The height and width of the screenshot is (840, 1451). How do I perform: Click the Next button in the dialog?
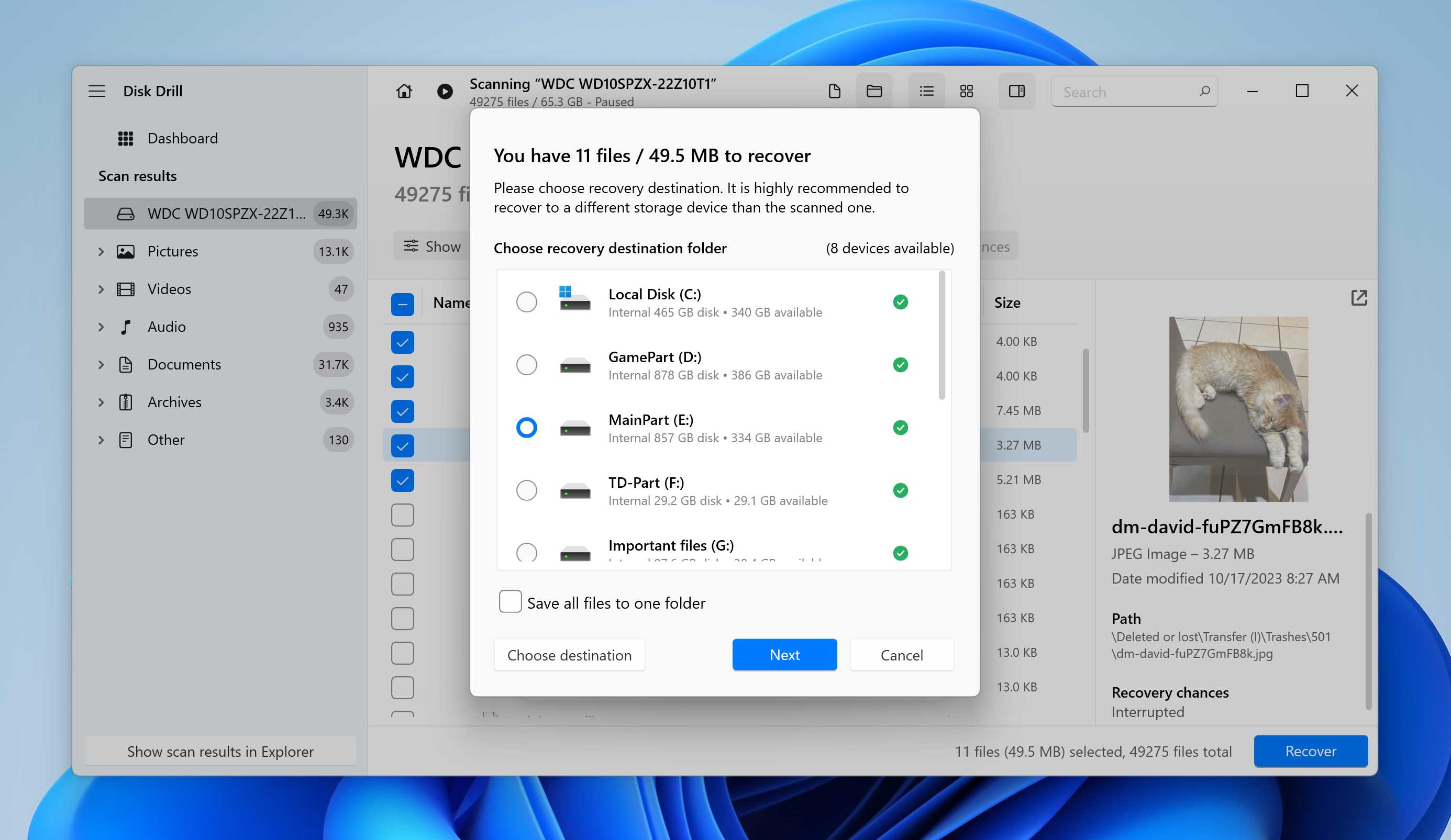click(x=784, y=655)
